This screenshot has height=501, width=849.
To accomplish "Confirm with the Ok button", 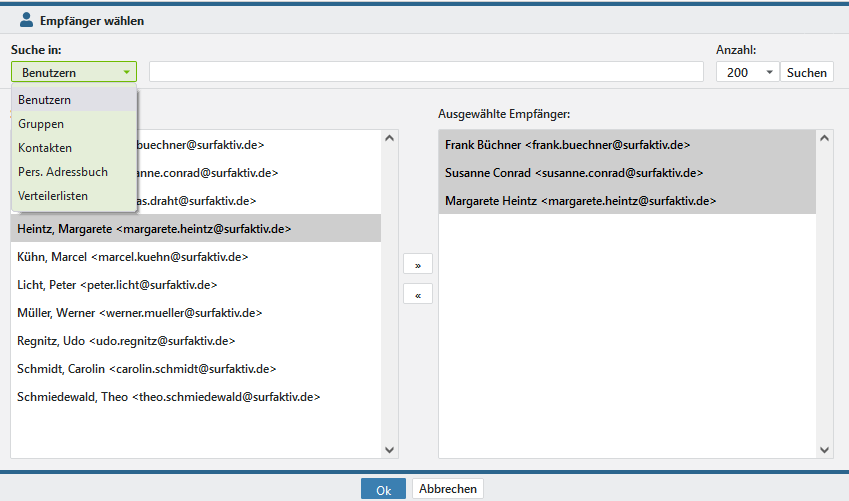I will point(383,489).
